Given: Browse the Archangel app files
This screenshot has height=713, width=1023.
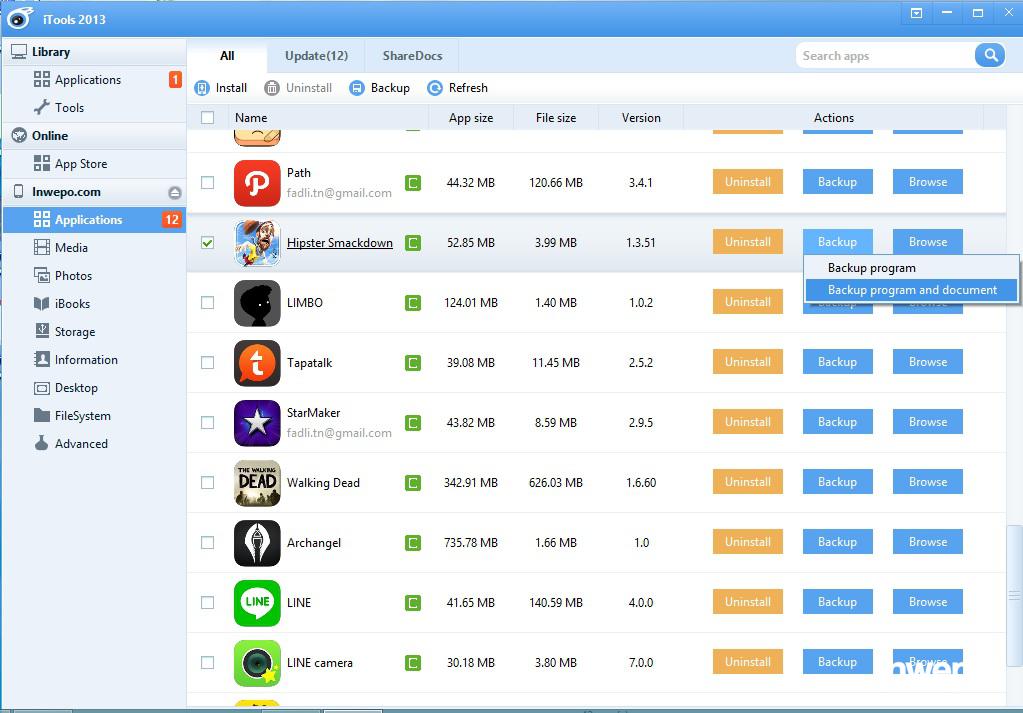Looking at the screenshot, I should [x=928, y=542].
